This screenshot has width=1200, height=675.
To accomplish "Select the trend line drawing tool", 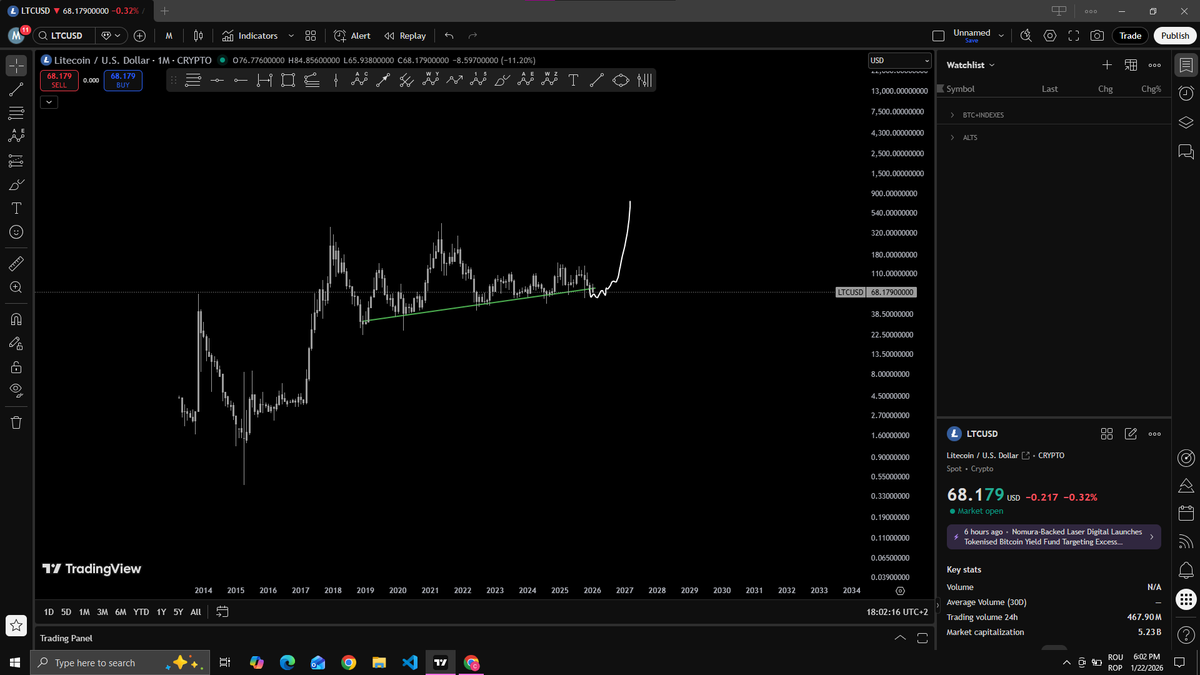I will 16,89.
